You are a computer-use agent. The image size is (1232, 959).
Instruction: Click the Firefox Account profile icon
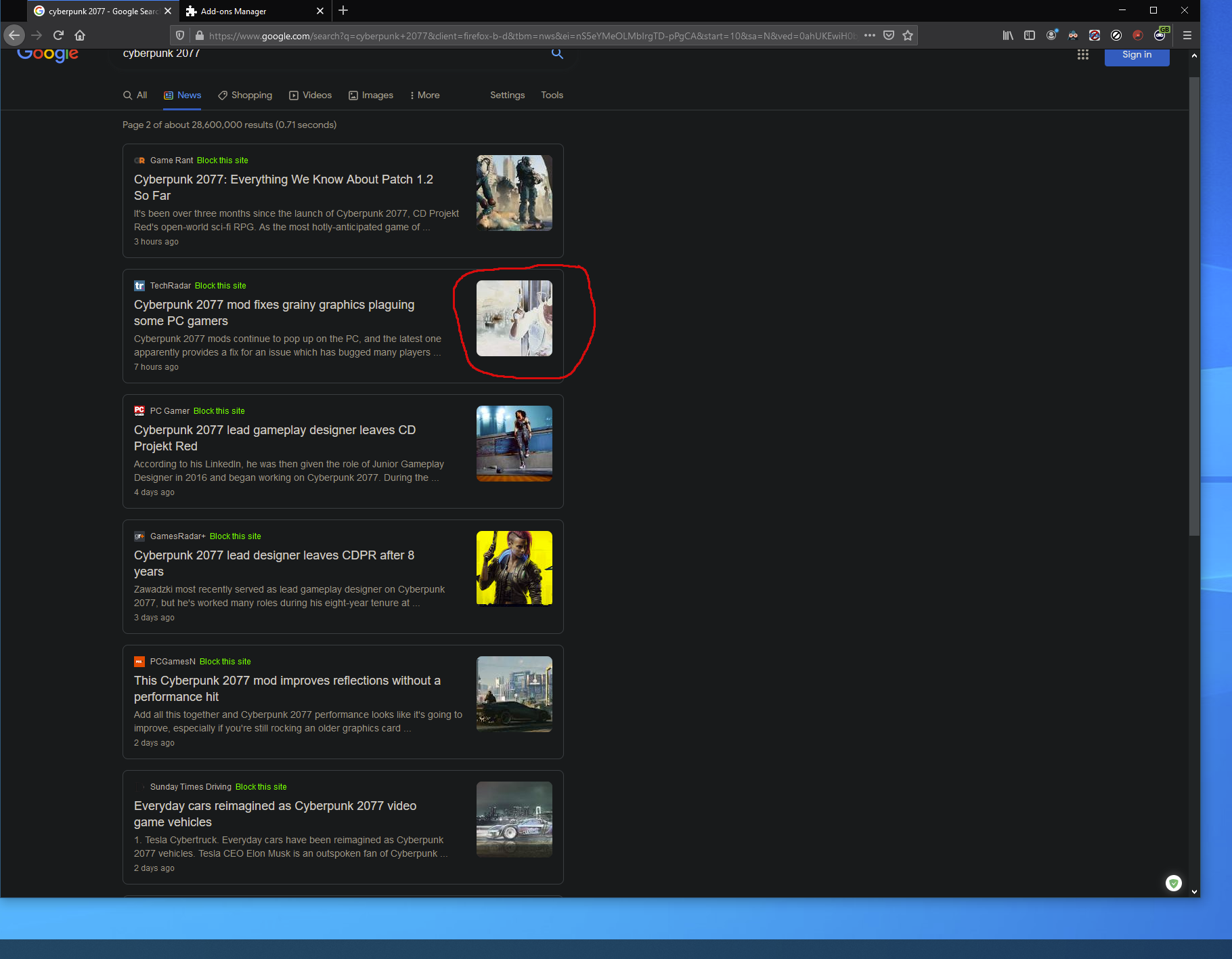(x=1051, y=35)
